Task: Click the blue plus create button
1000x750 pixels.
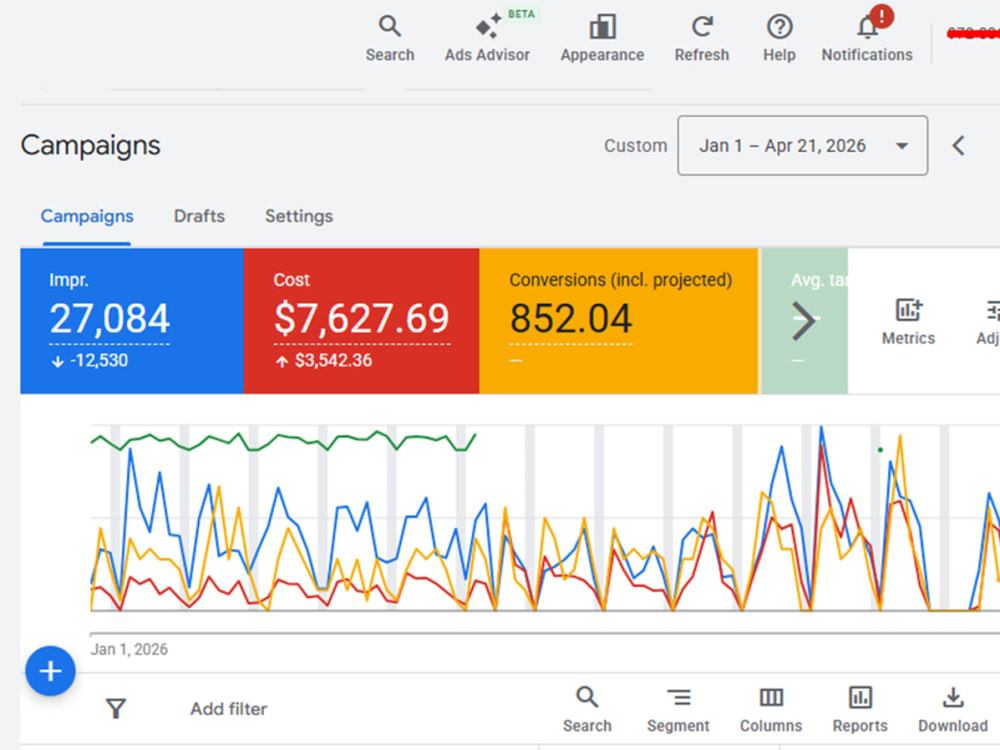Action: point(50,671)
